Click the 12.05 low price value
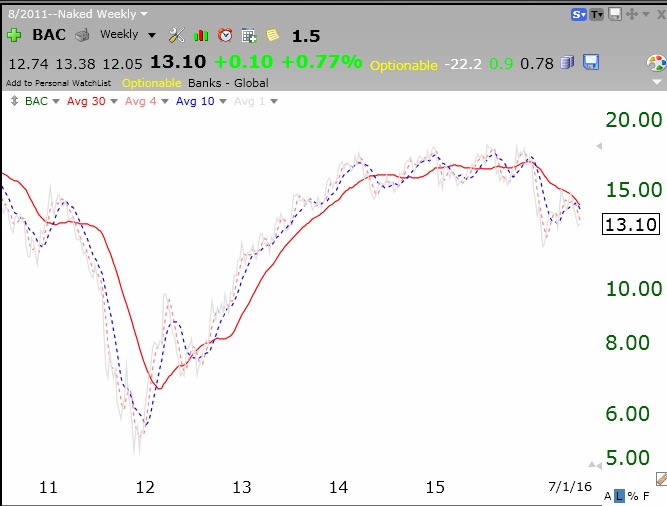 click(123, 64)
